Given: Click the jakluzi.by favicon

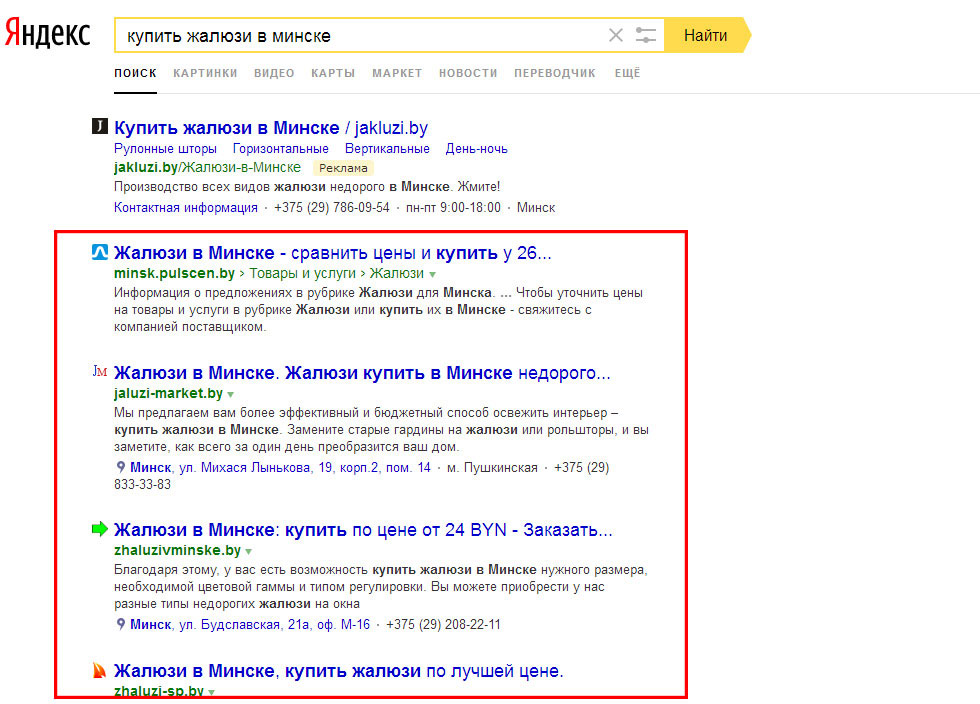Looking at the screenshot, I should pos(99,126).
